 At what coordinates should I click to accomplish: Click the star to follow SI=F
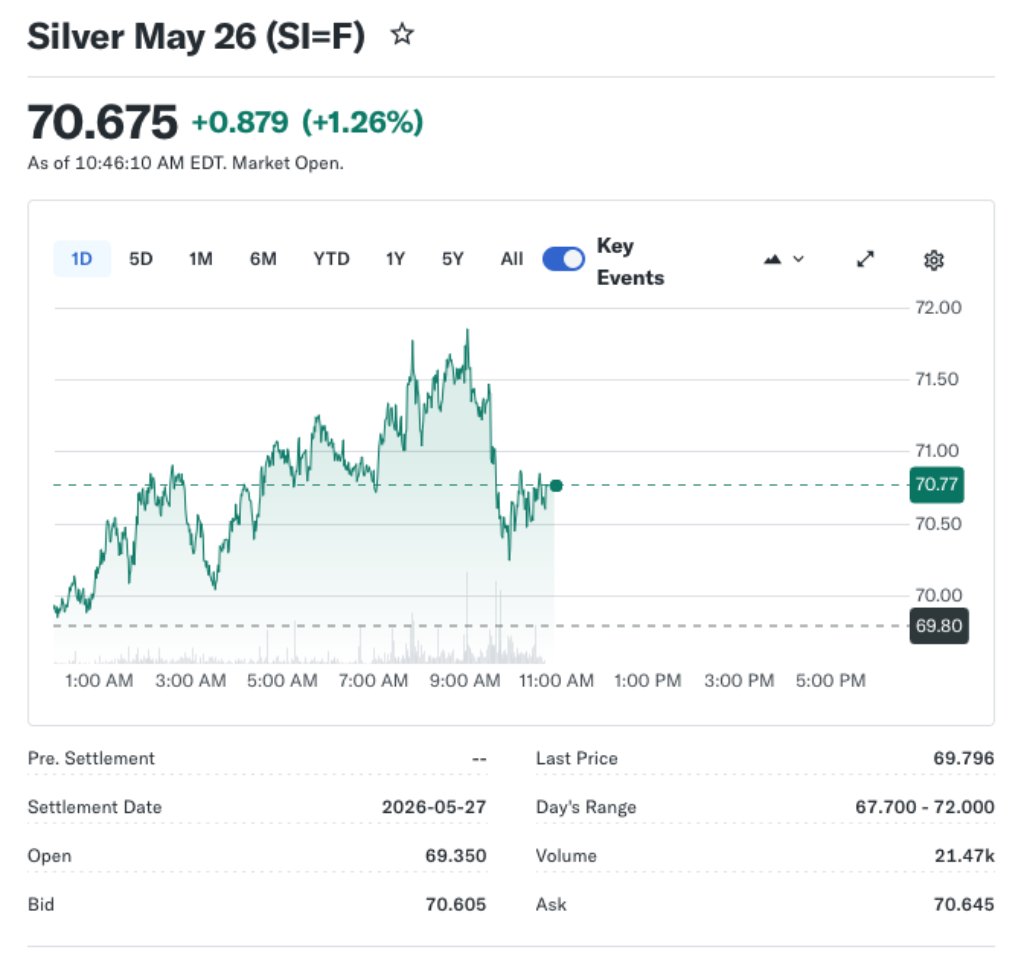click(402, 33)
